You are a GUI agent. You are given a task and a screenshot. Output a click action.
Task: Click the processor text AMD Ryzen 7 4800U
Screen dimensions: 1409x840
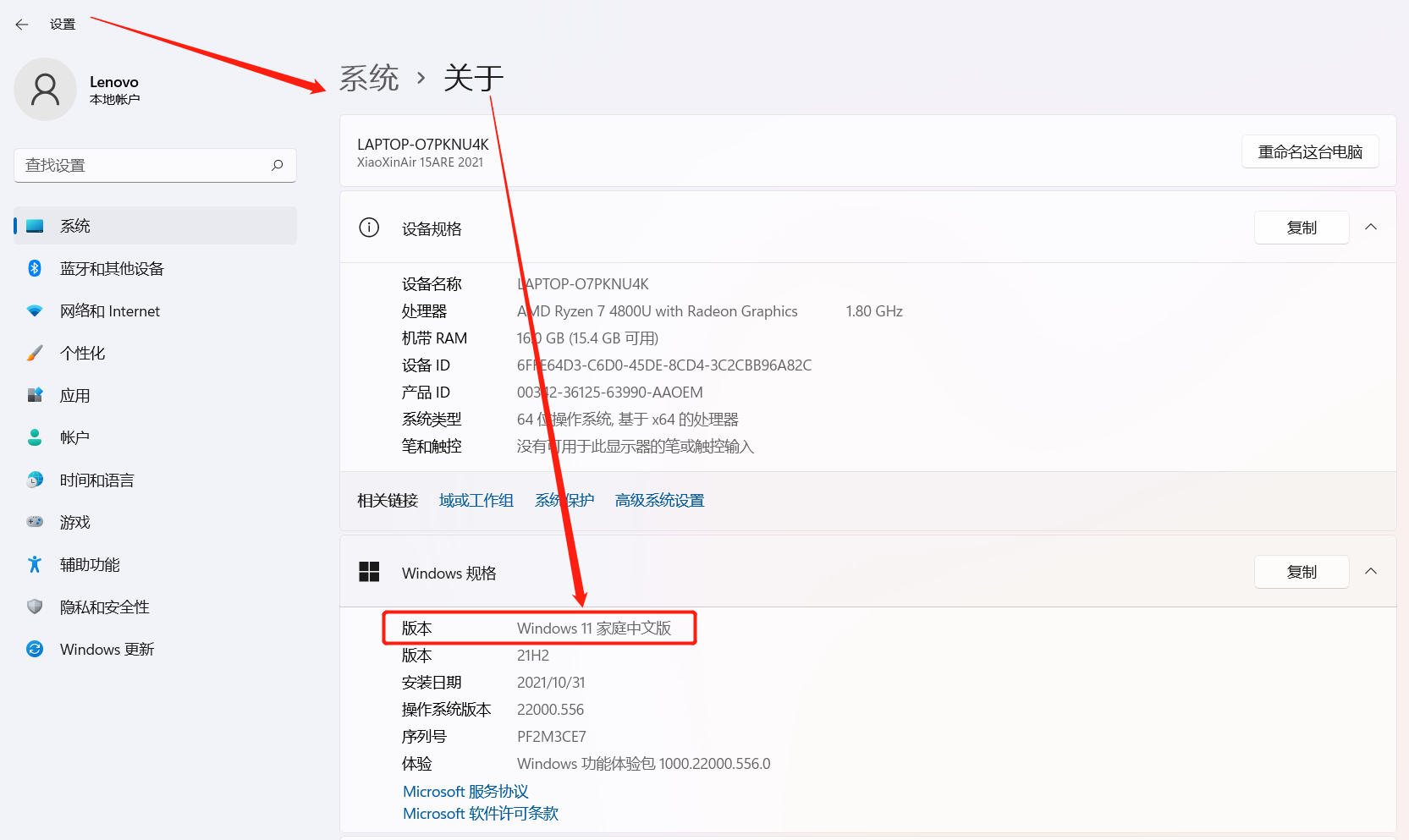658,311
